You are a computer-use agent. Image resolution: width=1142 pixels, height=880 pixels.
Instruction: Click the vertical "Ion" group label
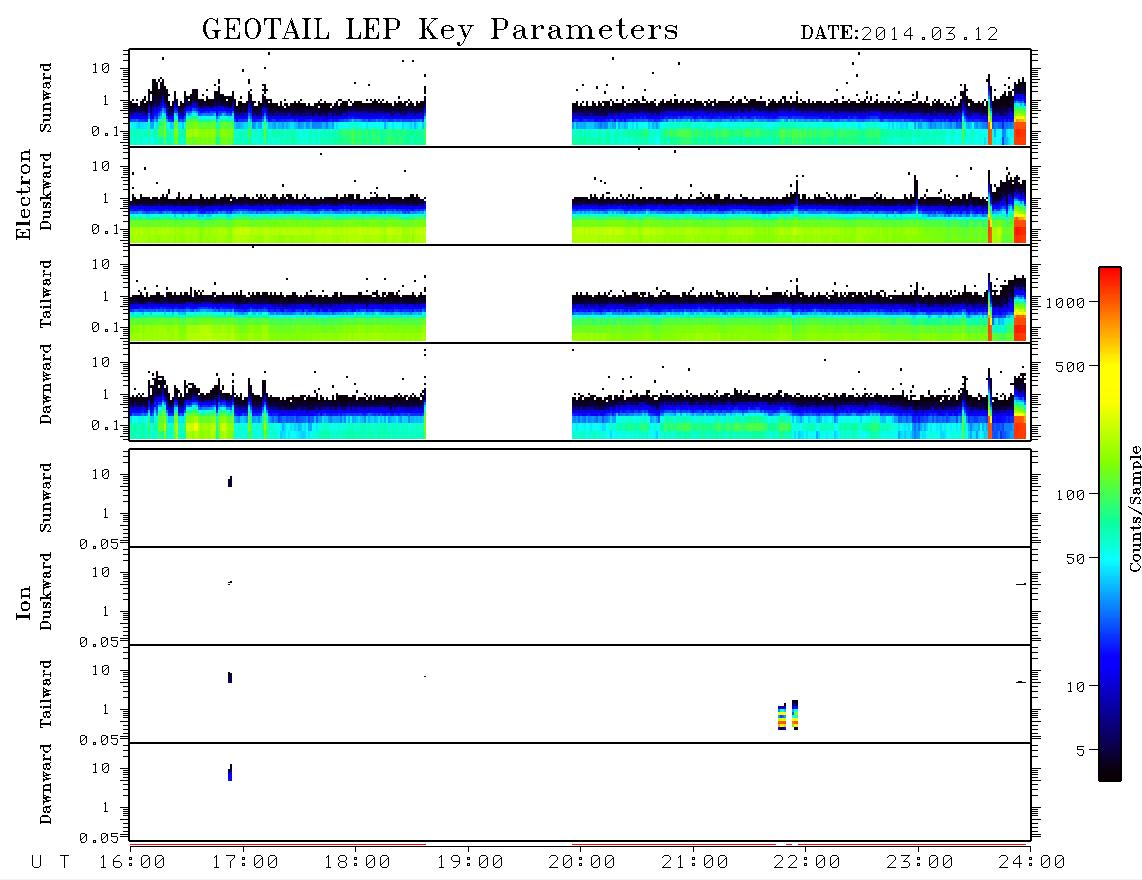coord(23,602)
